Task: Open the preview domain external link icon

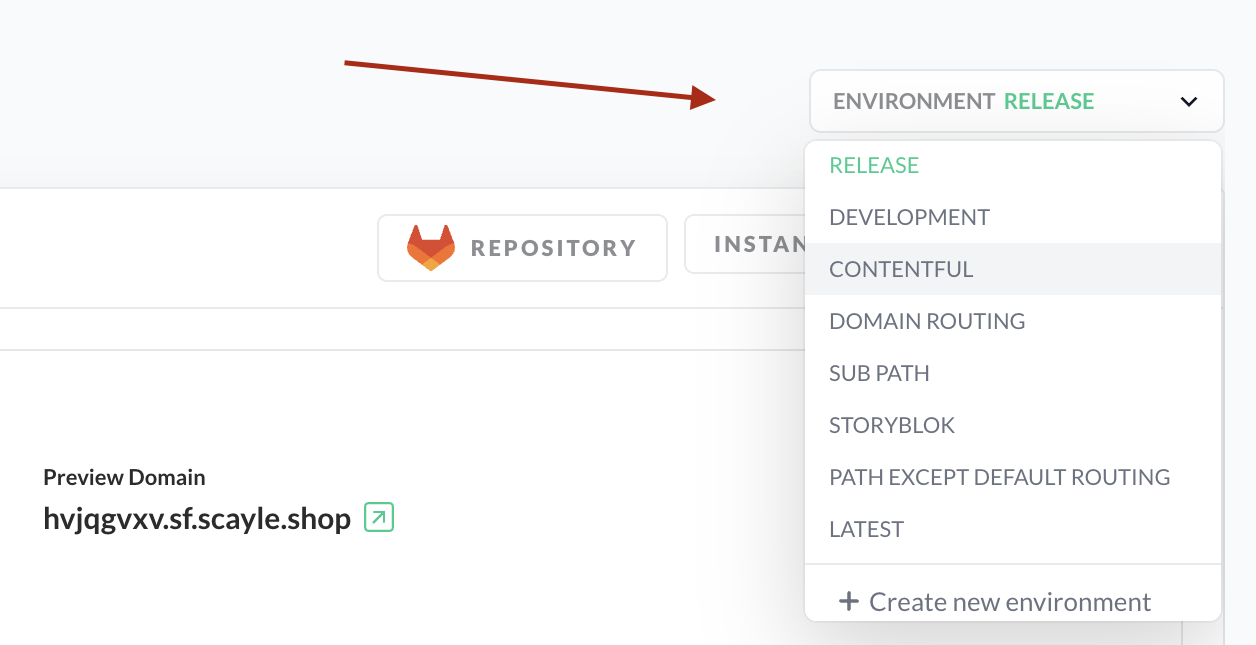Action: point(379,517)
